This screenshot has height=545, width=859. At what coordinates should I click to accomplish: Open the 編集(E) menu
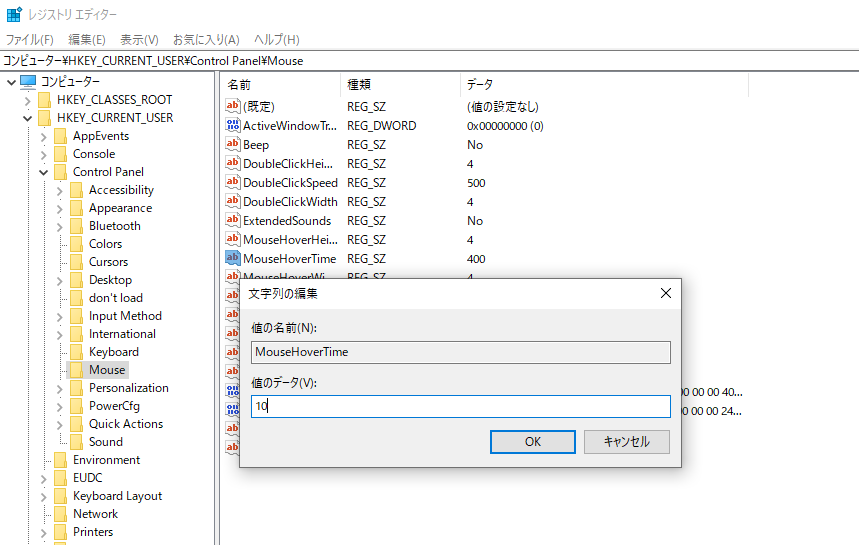pos(87,39)
